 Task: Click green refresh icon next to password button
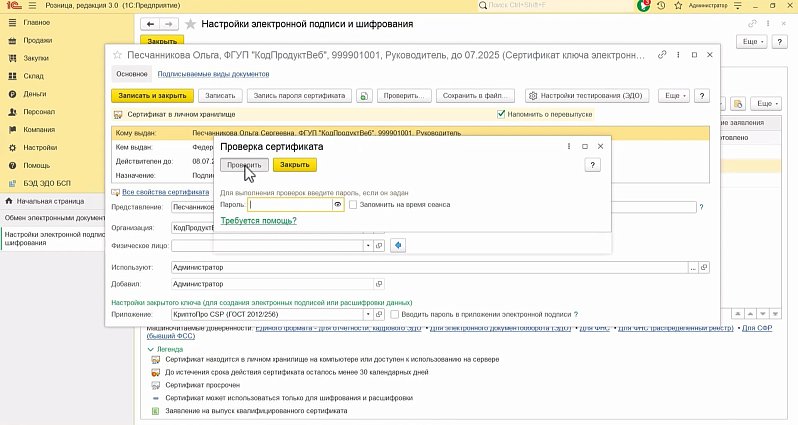point(364,96)
